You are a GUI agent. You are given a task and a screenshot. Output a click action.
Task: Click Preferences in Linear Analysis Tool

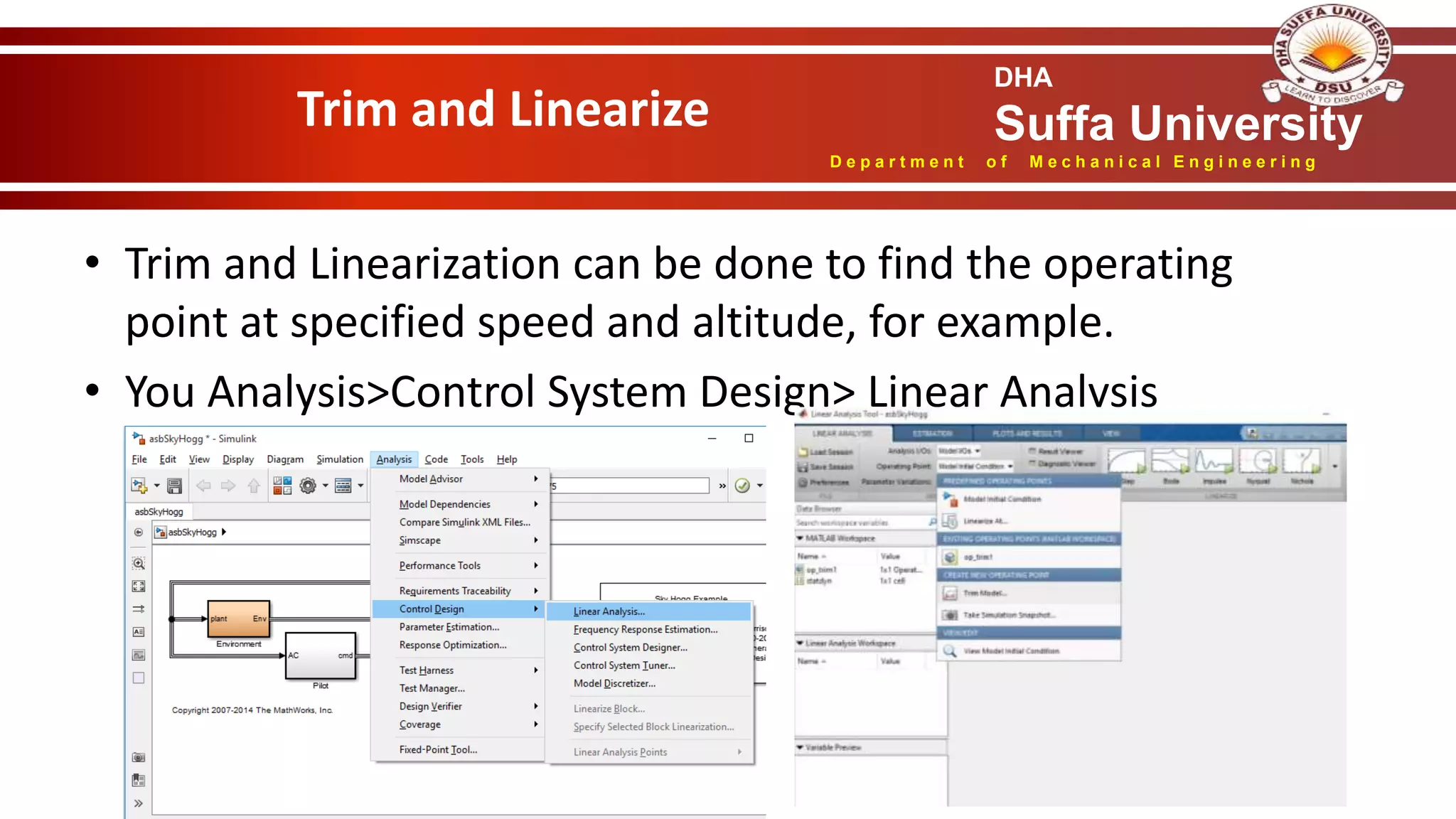click(824, 482)
